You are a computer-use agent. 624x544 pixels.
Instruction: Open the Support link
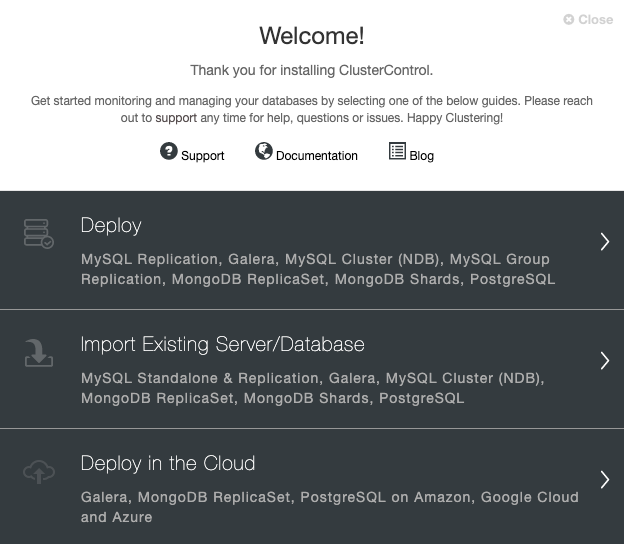(x=203, y=156)
